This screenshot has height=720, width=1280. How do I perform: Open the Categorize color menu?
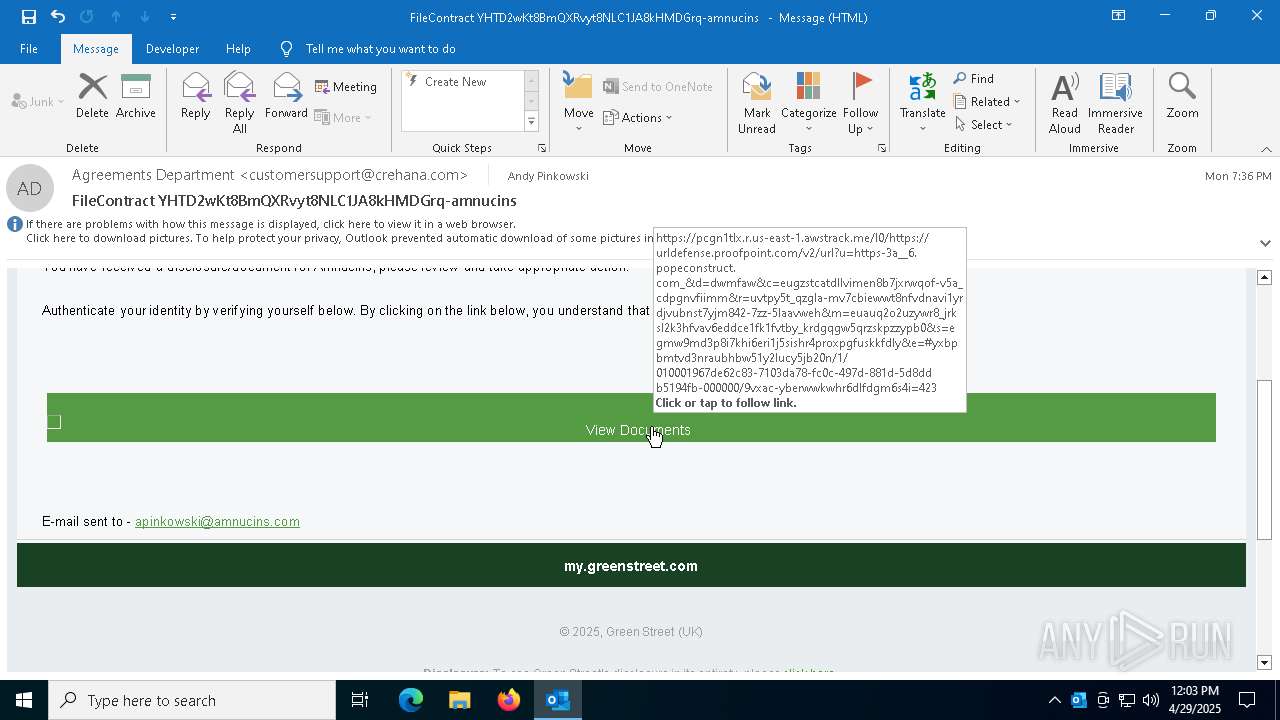point(808,102)
